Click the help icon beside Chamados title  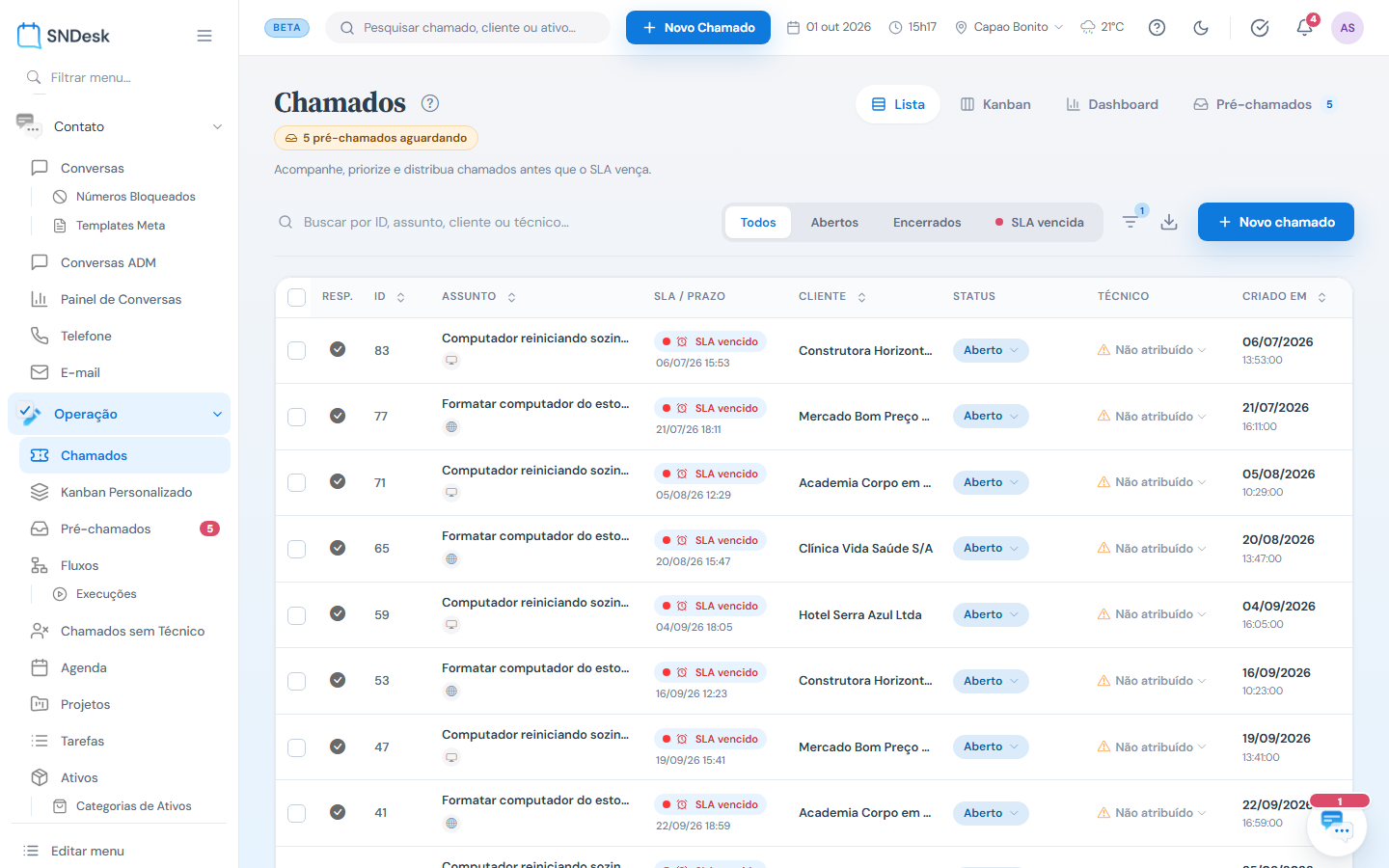(430, 103)
